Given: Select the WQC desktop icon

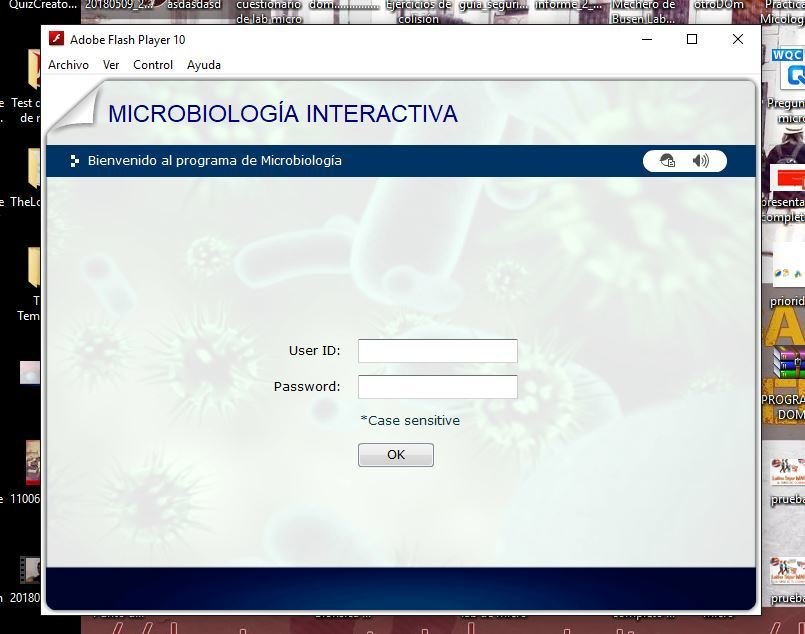Looking at the screenshot, I should (789, 69).
